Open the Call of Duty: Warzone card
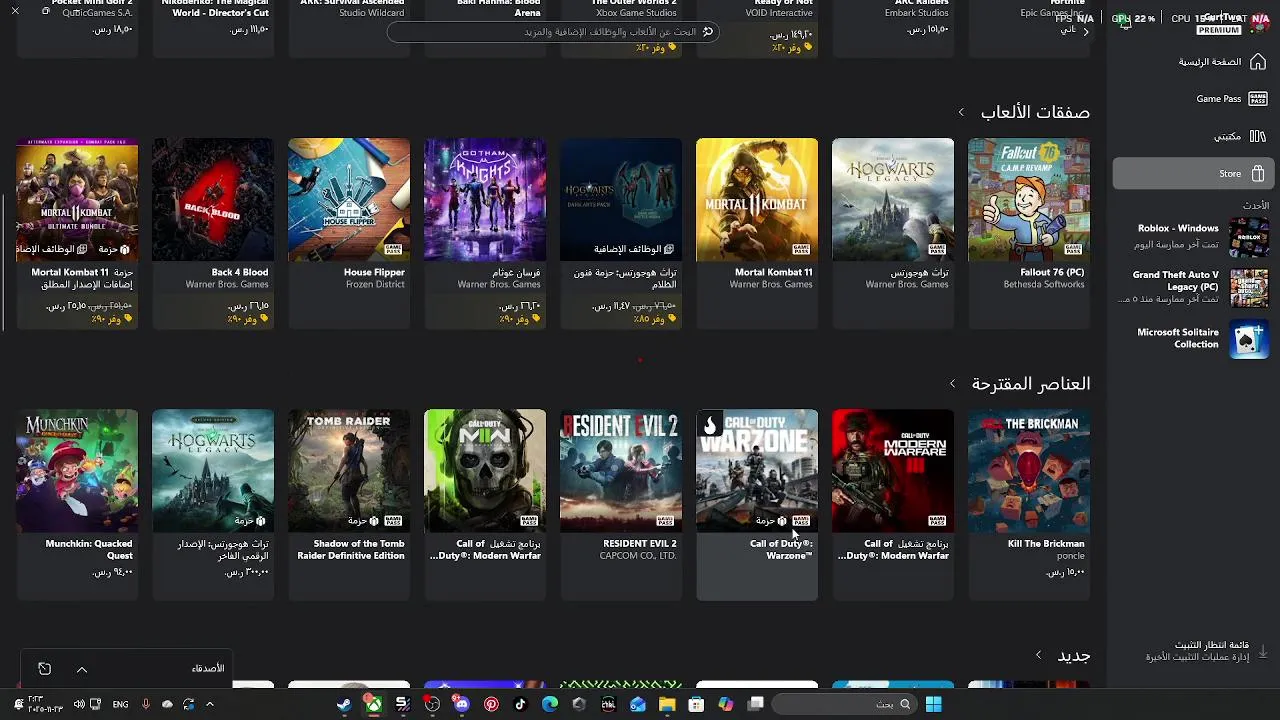The image size is (1280, 720). coord(757,505)
